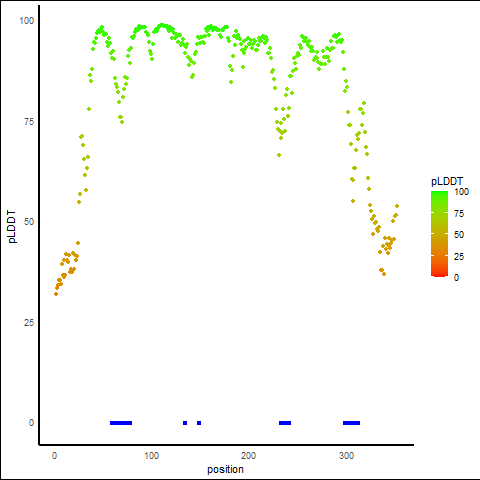Viewport: 480px width, 480px height.
Task: Click the legend title 'pLDDT'
Action: (x=447, y=181)
